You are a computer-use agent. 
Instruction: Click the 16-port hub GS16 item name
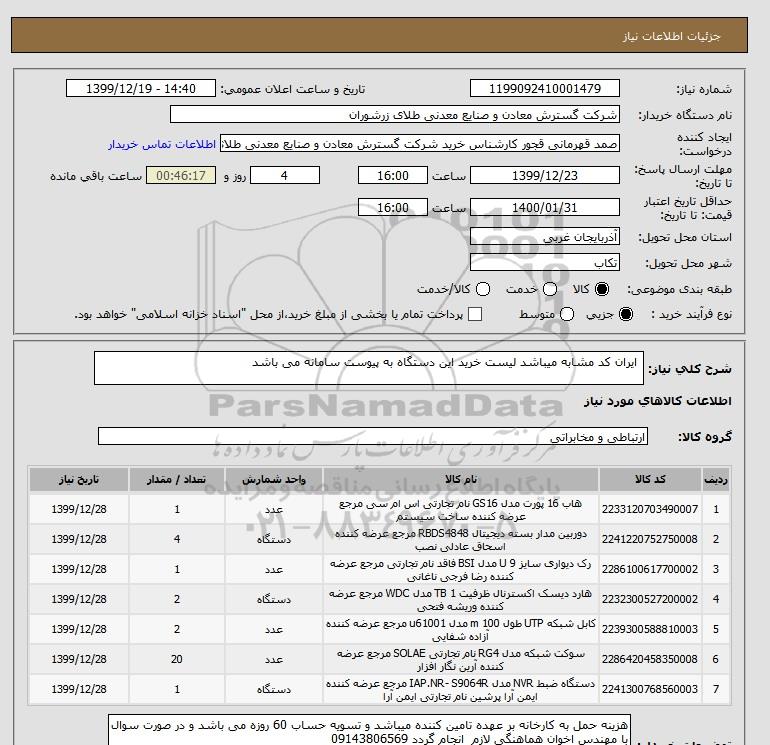click(461, 510)
